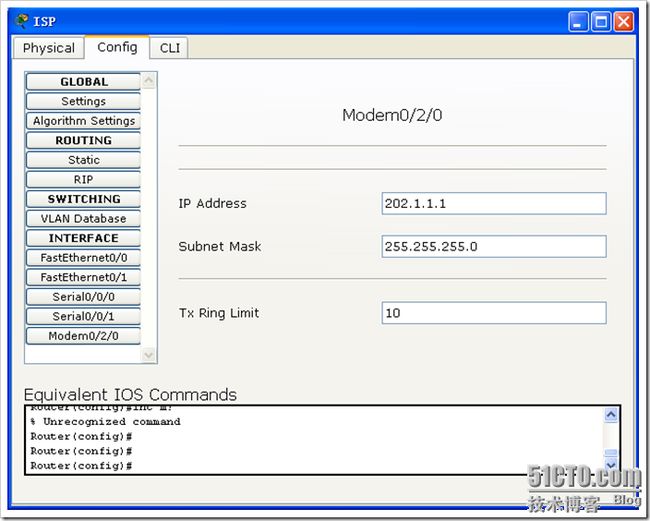The image size is (650, 521).
Task: Click the IP Address field
Action: coord(494,204)
